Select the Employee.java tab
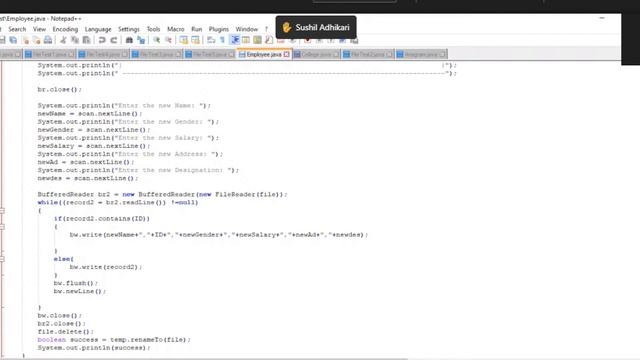The image size is (640, 360). click(x=264, y=54)
